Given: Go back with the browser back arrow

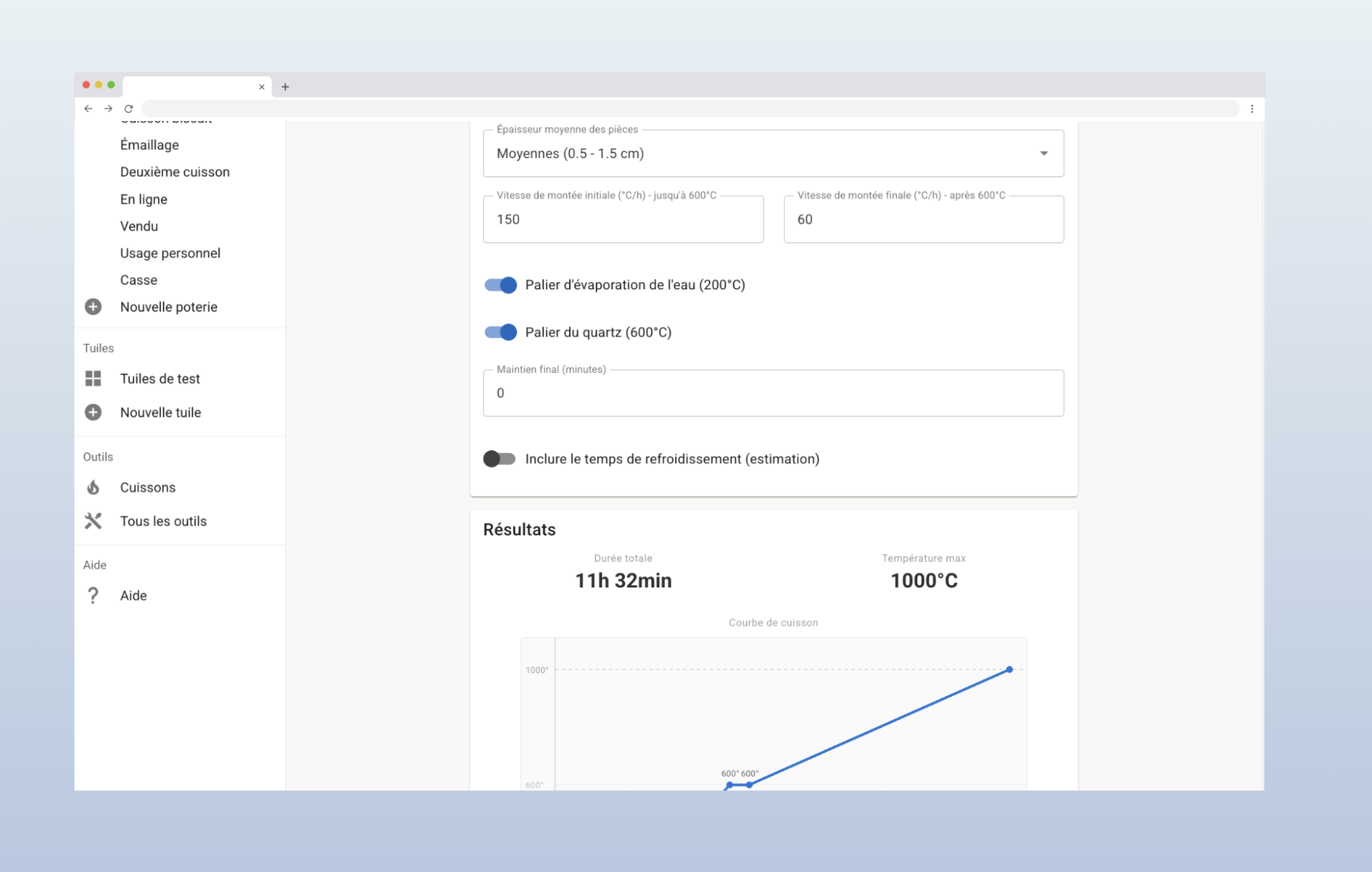Looking at the screenshot, I should coord(89,108).
